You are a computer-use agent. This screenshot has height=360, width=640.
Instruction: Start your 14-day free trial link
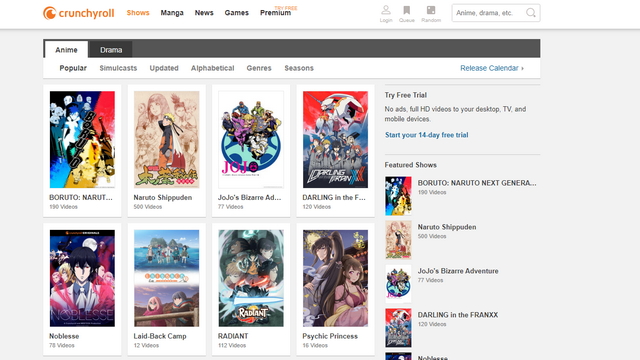[x=427, y=135]
